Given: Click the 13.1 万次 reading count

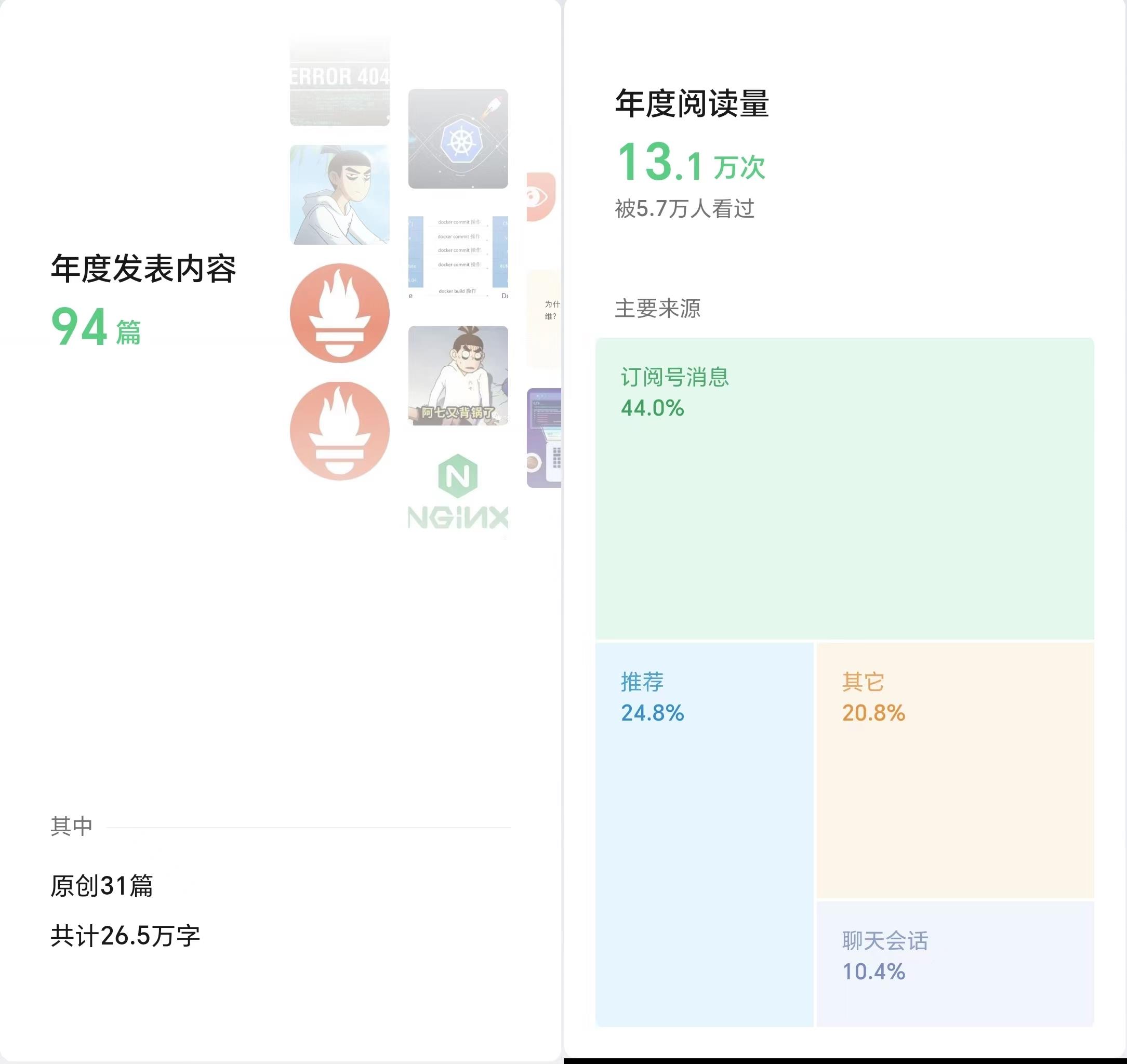Looking at the screenshot, I should [692, 162].
